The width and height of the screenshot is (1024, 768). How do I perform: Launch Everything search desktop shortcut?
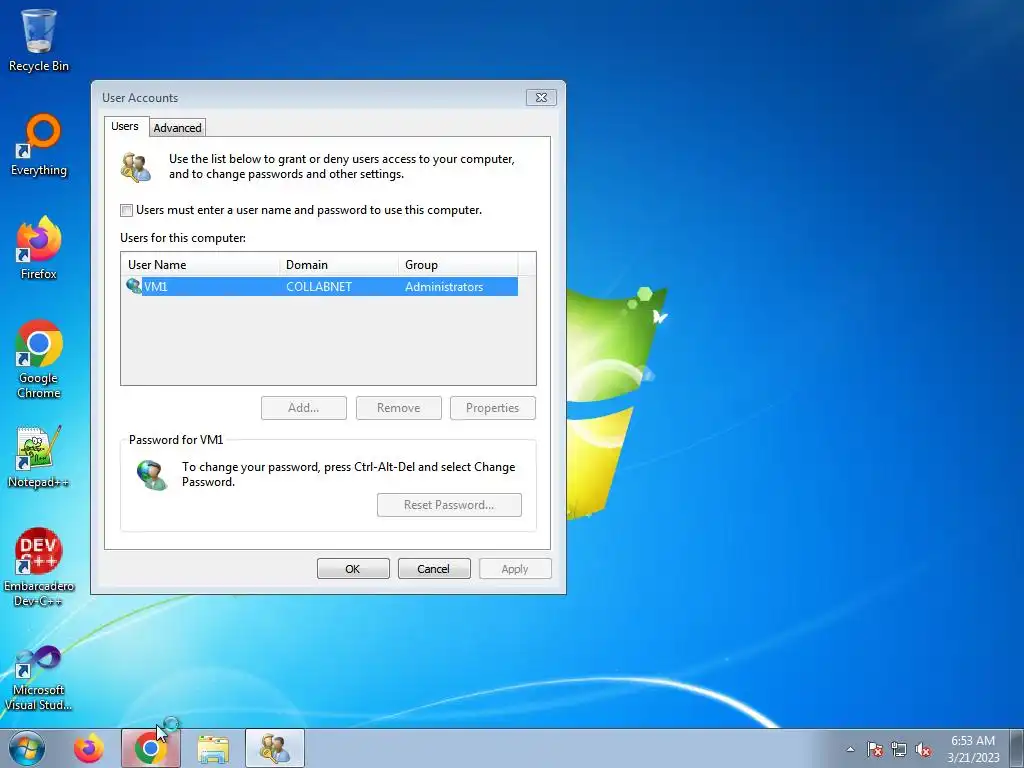pos(39,145)
